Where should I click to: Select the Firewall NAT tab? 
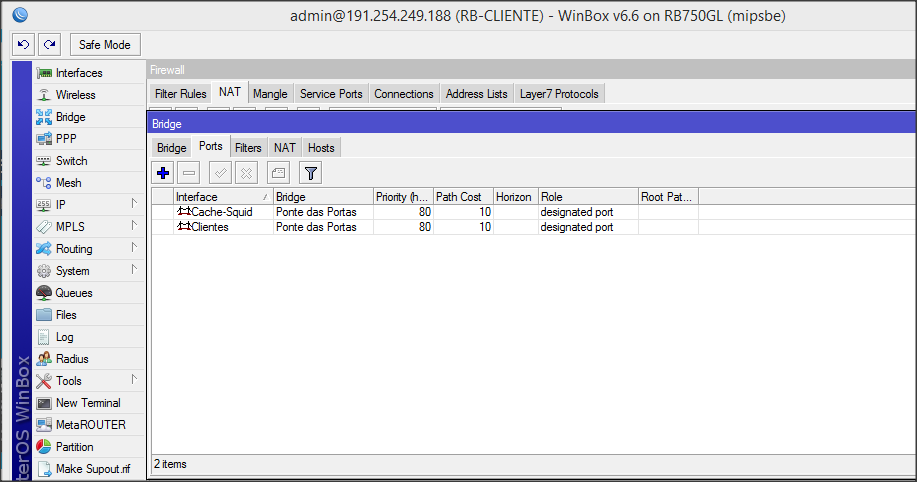tap(230, 92)
